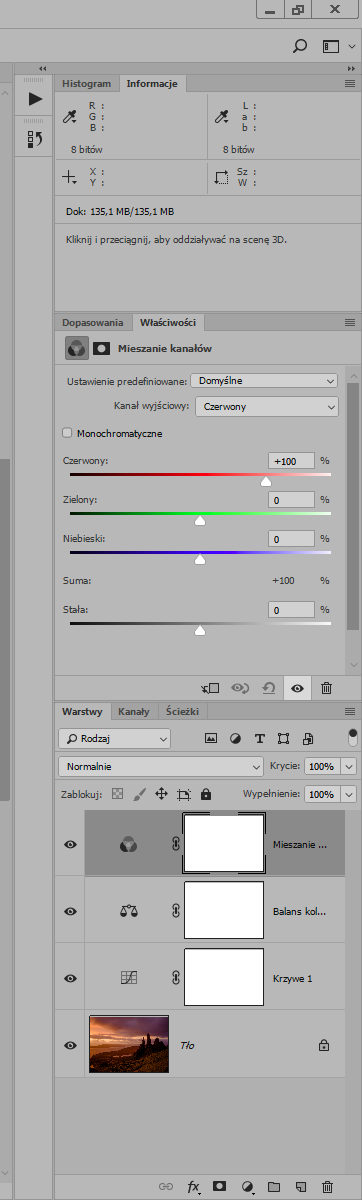Toggle layer filtering on/off switch
The width and height of the screenshot is (362, 1200).
tap(352, 737)
